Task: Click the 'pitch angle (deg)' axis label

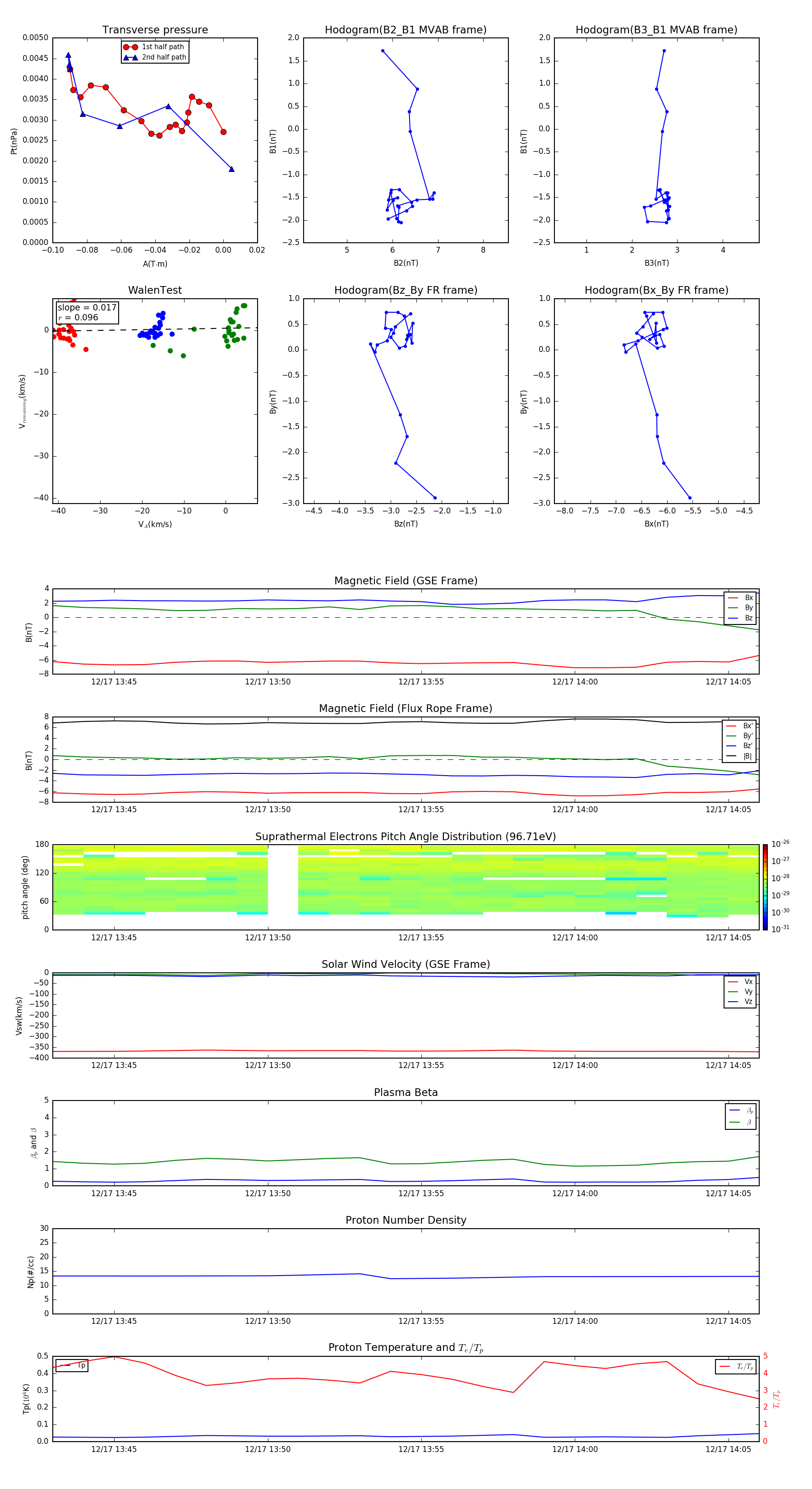Action: (x=25, y=887)
